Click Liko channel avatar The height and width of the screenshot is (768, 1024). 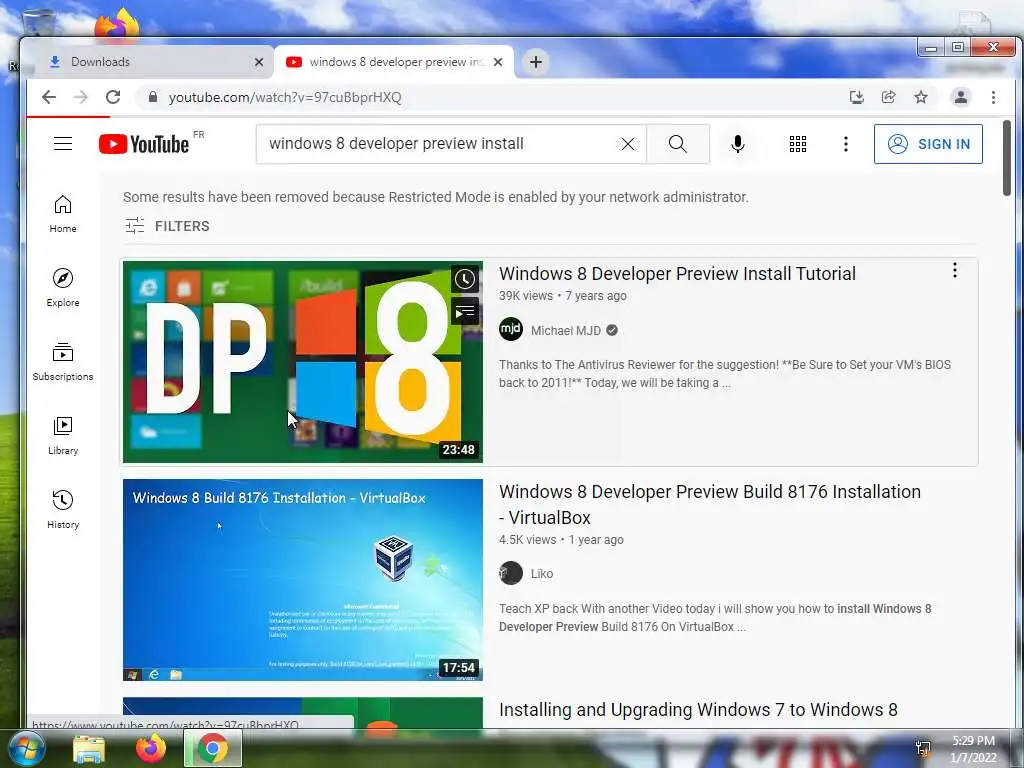(x=511, y=573)
